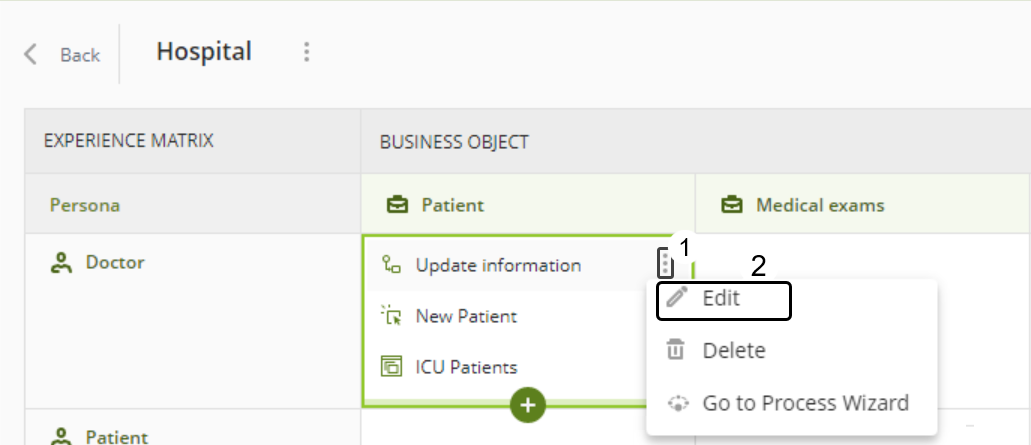Viewport: 1031px width, 445px height.
Task: Choose Delete in the context menu
Action: coord(733,351)
